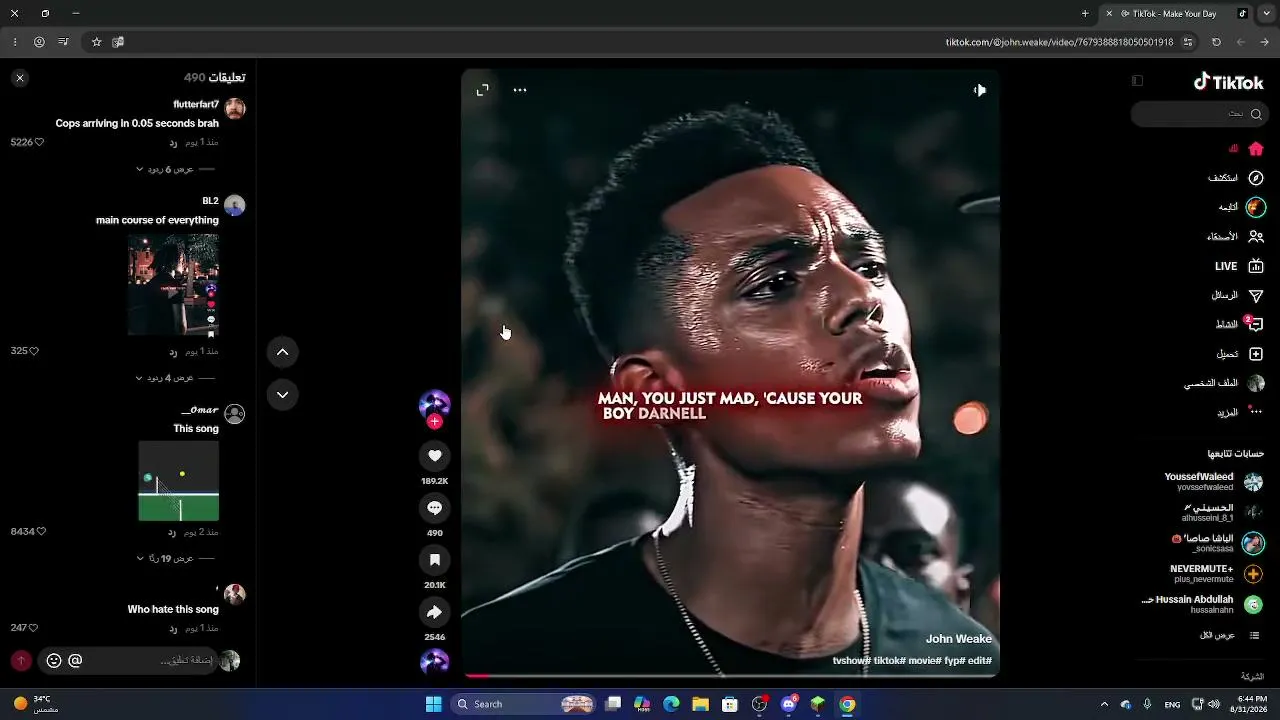Screen dimensions: 1280x720
Task: Like the 'Who hate this song' comment showing 247
Action: tap(34, 628)
